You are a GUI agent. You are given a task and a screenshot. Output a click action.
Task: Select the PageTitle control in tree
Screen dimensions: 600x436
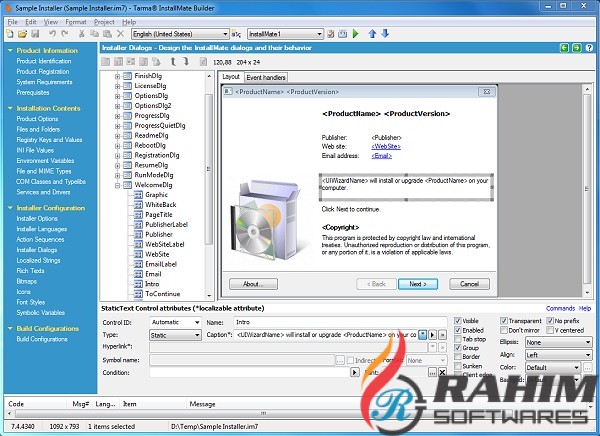point(159,215)
